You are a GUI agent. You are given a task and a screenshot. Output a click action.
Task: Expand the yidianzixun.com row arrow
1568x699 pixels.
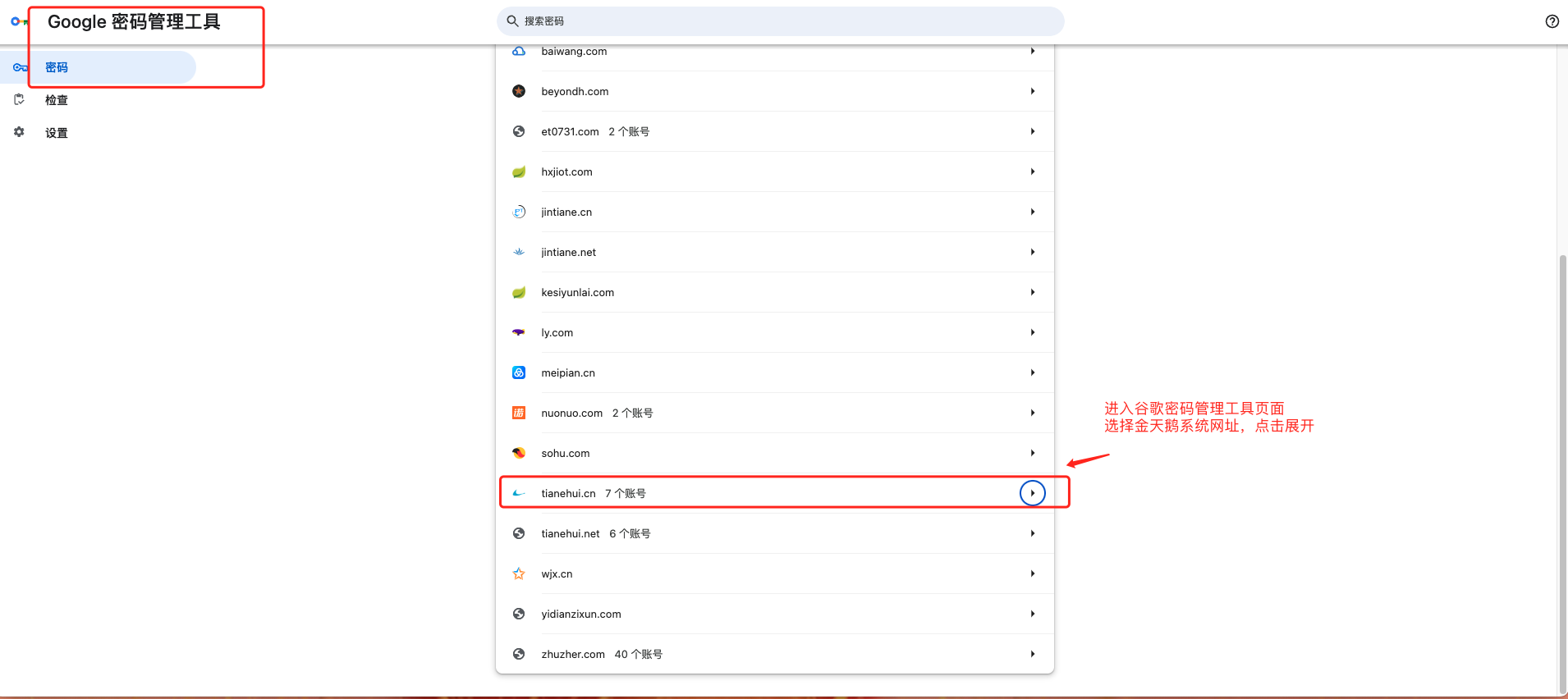[1033, 614]
